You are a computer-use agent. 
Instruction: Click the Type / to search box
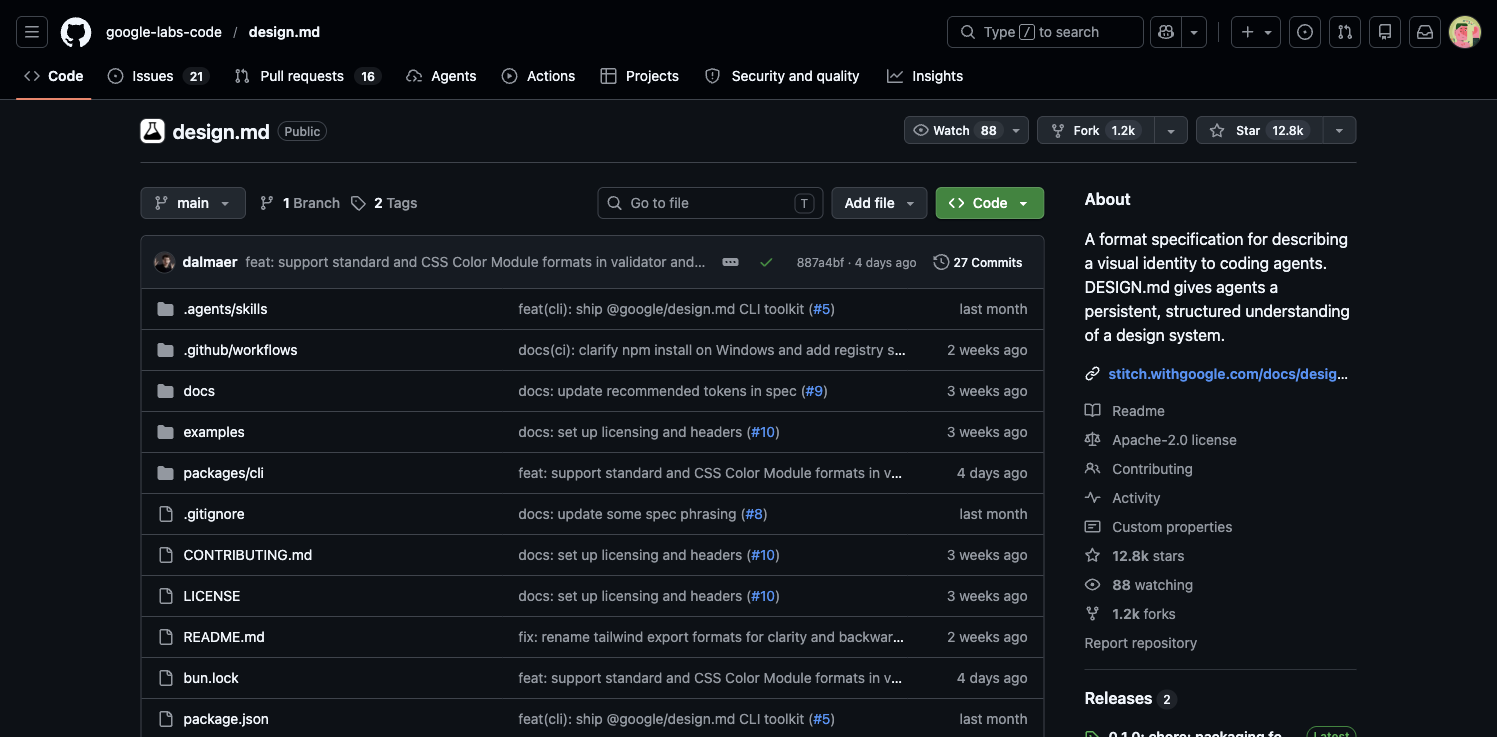click(1045, 32)
